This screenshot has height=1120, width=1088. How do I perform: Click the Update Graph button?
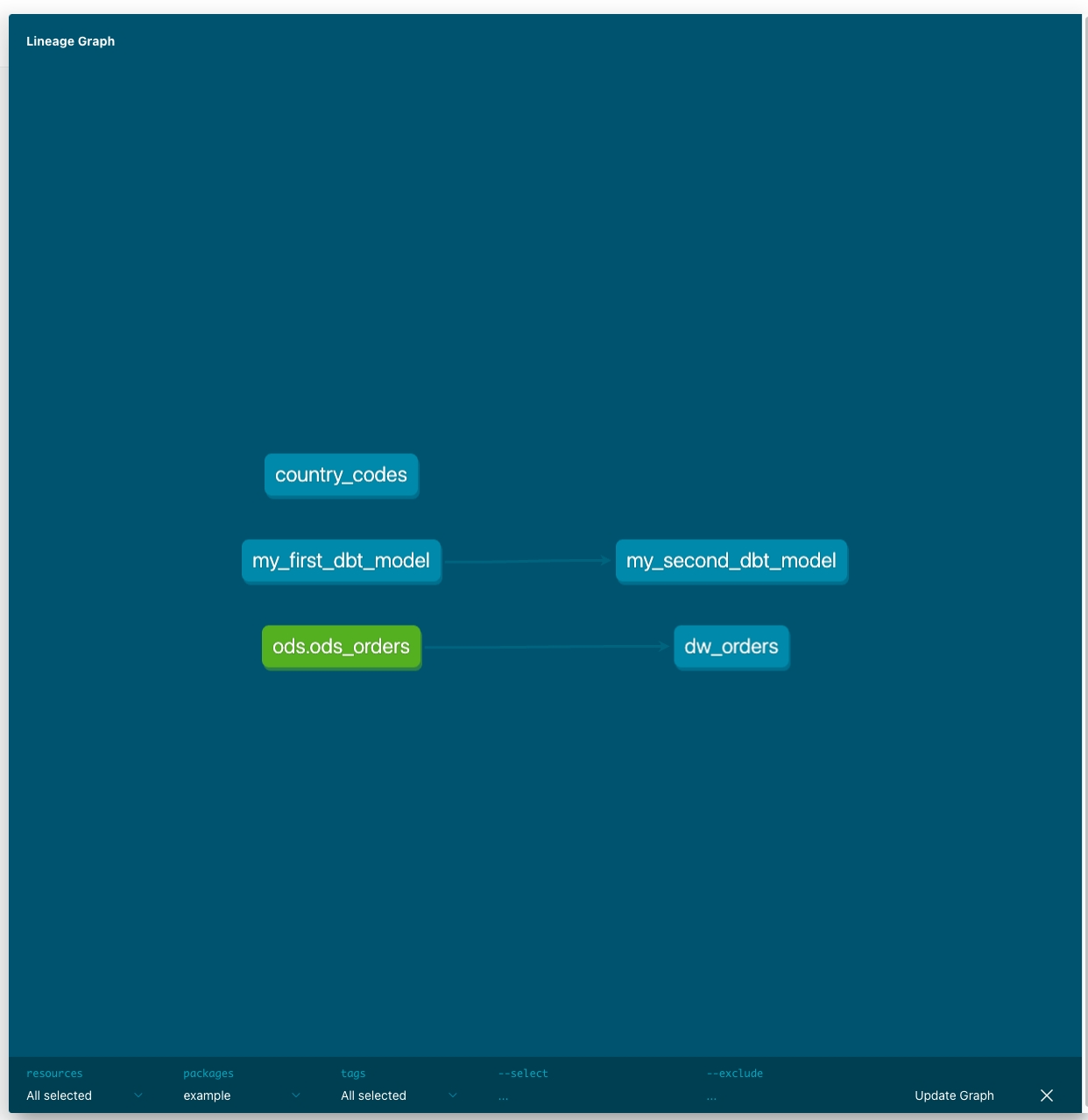[954, 1095]
